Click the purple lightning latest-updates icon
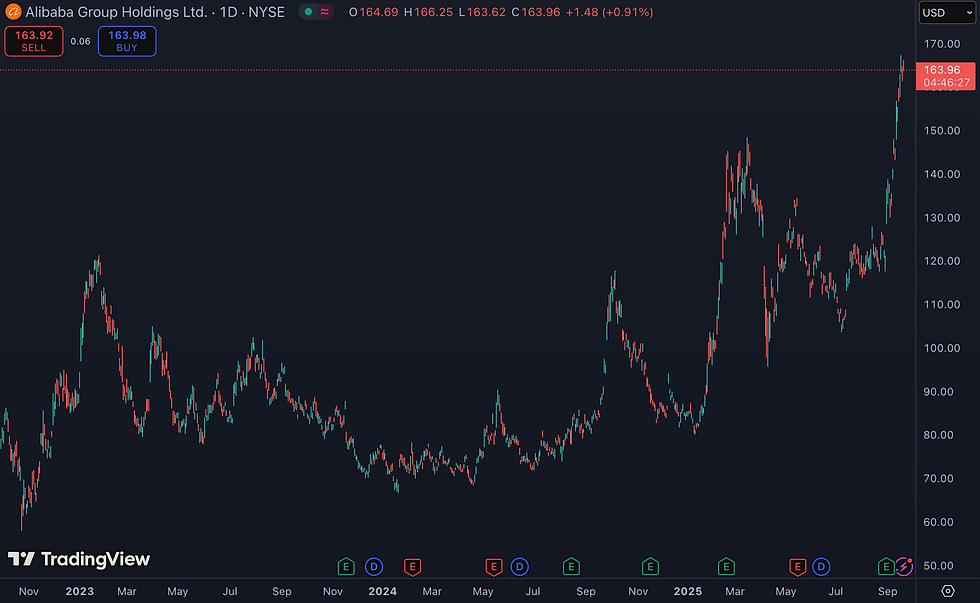This screenshot has width=980, height=603. pos(904,567)
